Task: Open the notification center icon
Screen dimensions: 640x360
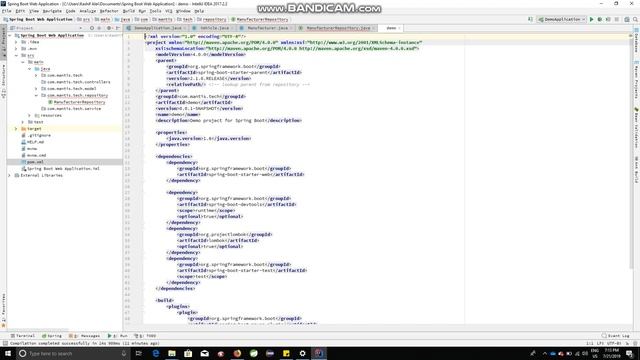Action: [630, 353]
